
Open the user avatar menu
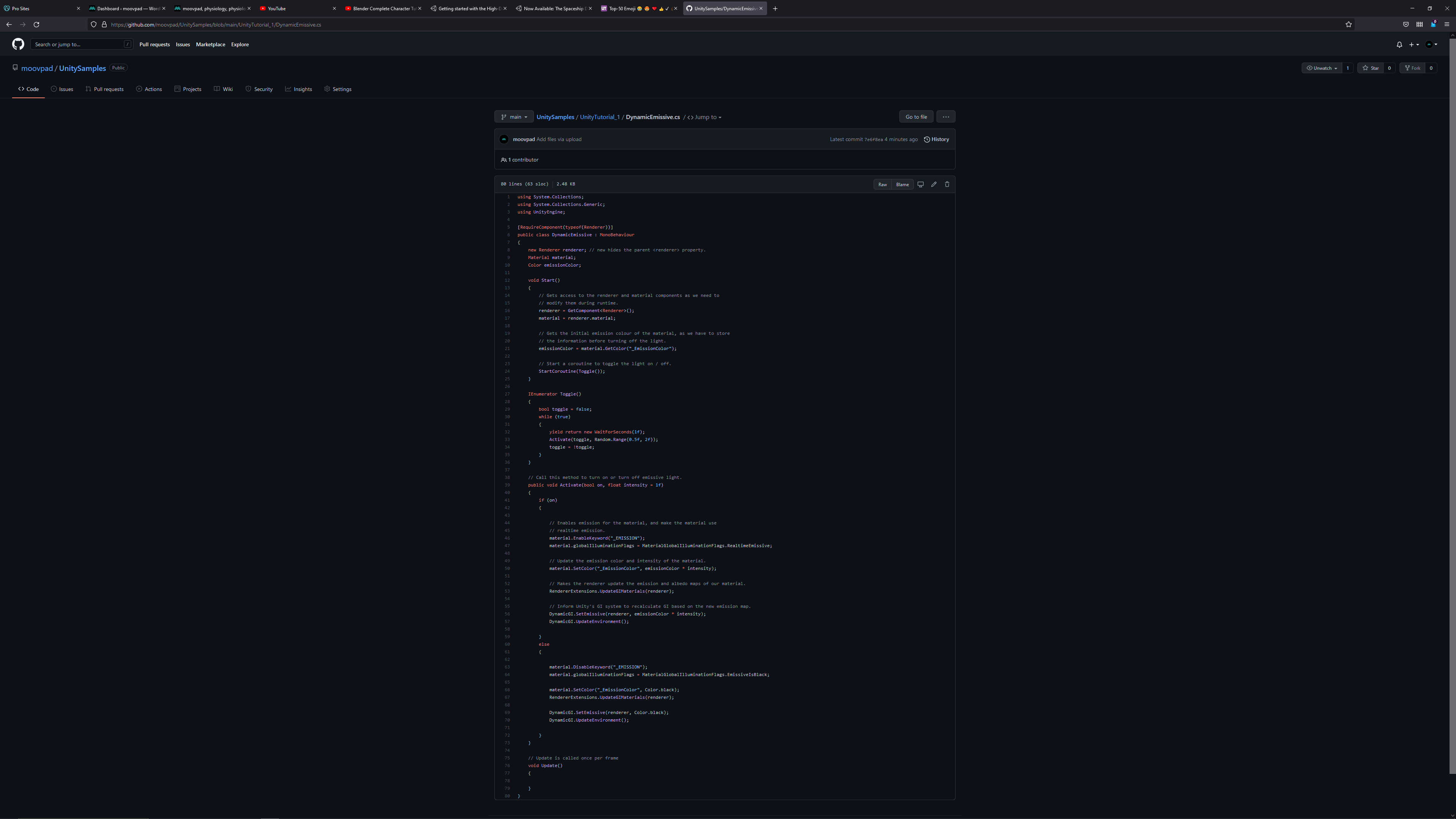pos(1431,45)
